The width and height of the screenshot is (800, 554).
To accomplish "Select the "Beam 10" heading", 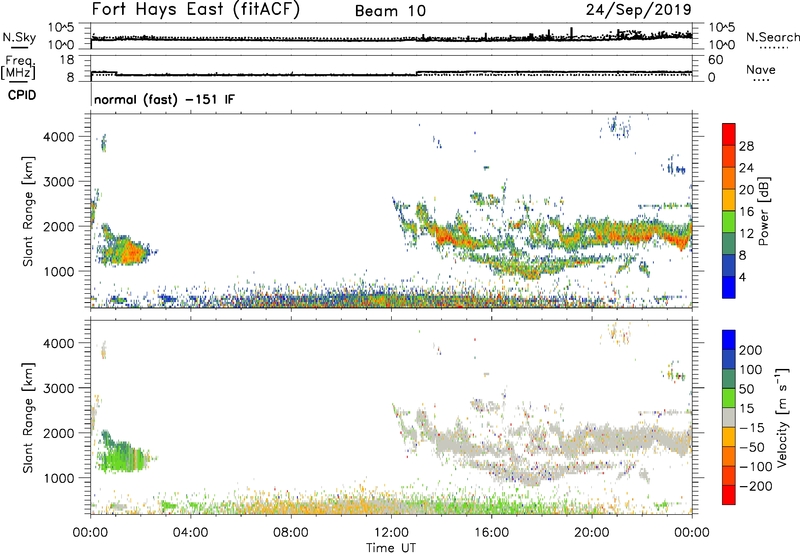I will pyautogui.click(x=390, y=11).
